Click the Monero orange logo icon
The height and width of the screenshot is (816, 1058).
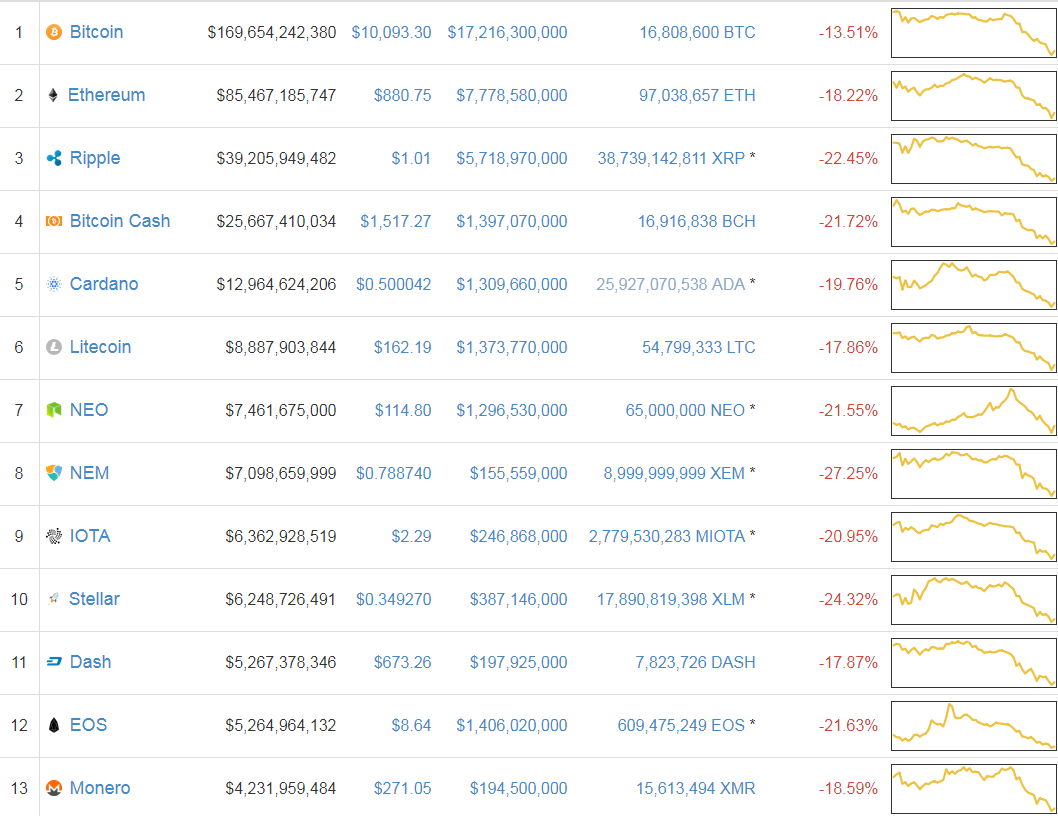(x=54, y=788)
